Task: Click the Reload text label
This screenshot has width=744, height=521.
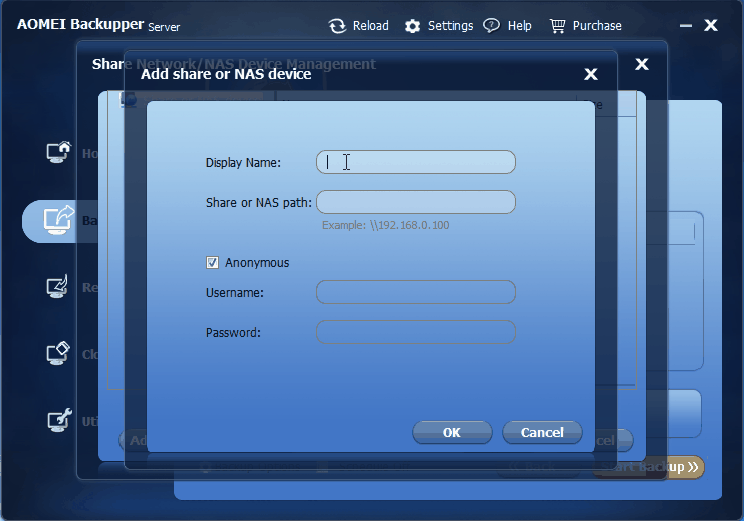Action: point(371,26)
